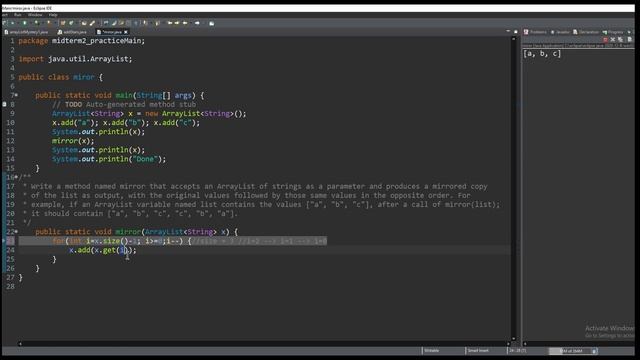This screenshot has height=360, width=640.
Task: Click the public class mirror declaration
Action: [60, 77]
